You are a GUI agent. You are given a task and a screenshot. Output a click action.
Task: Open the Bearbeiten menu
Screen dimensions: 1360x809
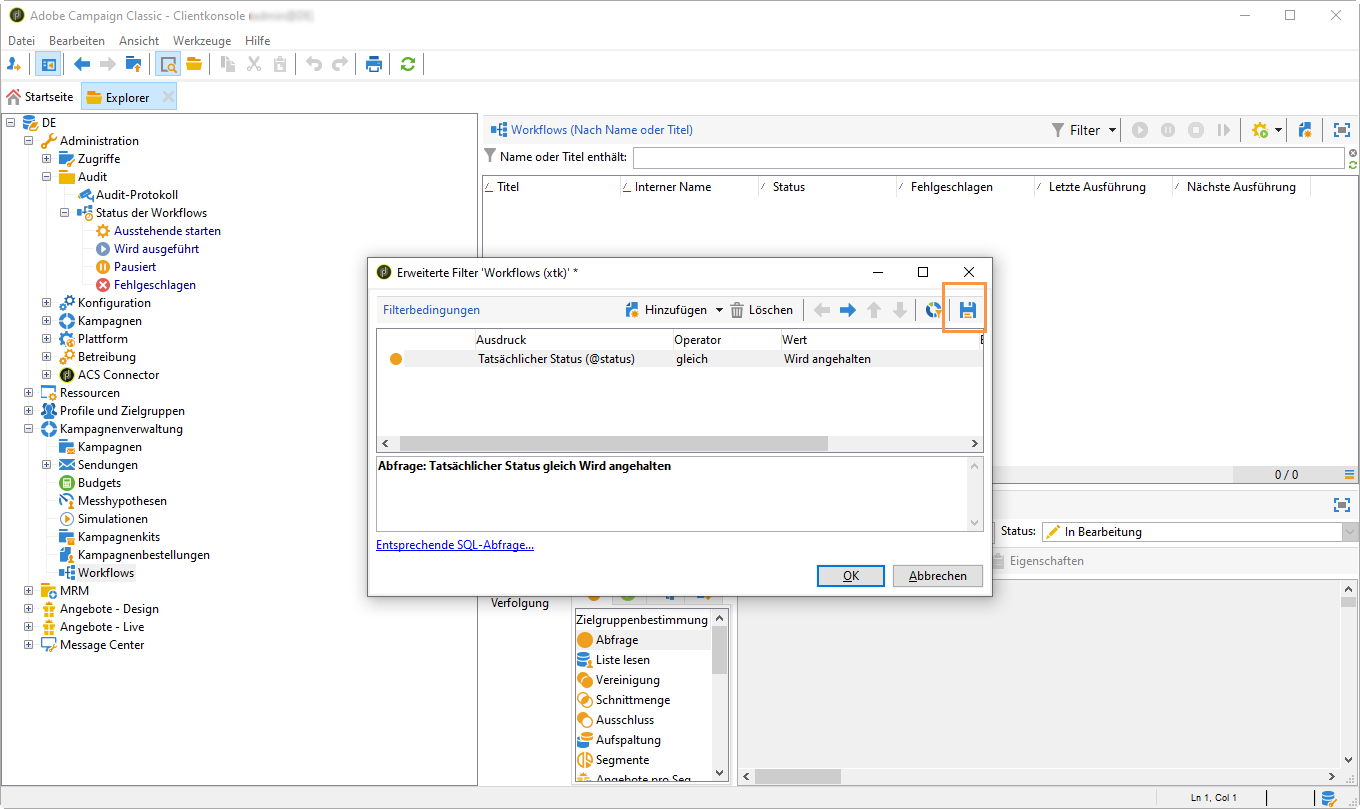(x=77, y=41)
